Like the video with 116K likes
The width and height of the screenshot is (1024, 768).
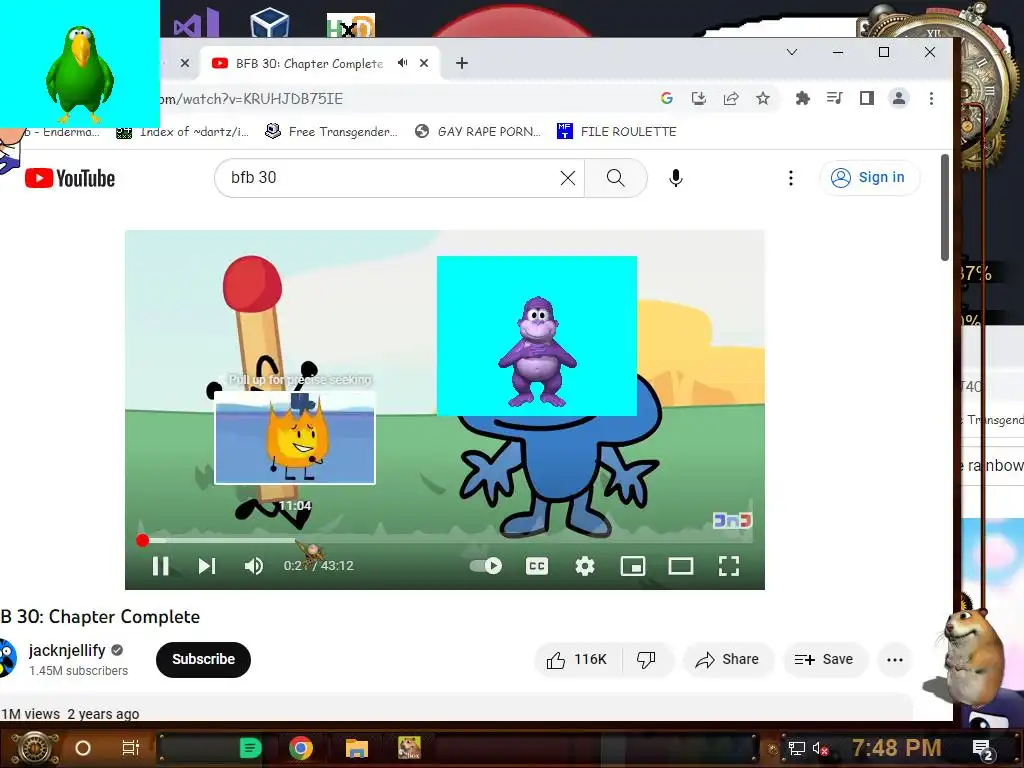pos(577,660)
